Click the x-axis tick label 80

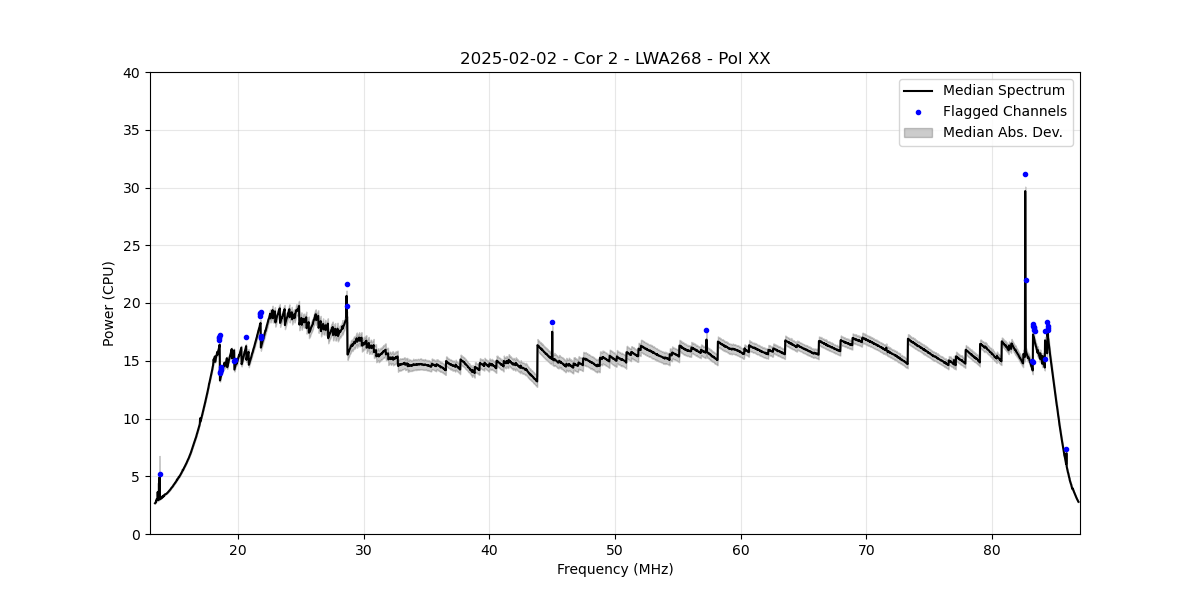[992, 549]
